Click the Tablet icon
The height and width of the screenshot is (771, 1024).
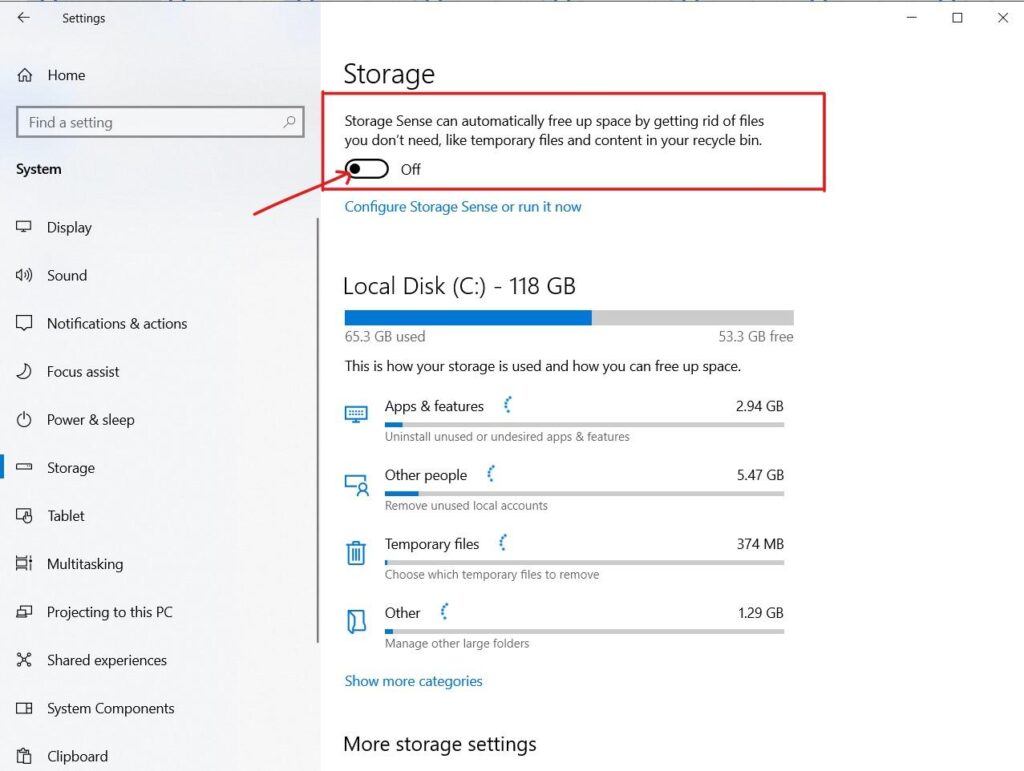pyautogui.click(x=24, y=515)
